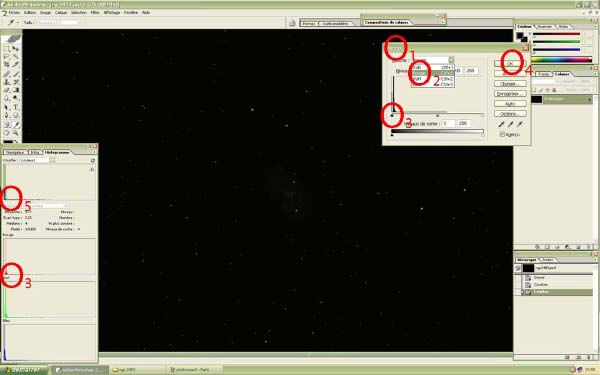The image size is (600, 375).
Task: Pick the white point eyedropper in Levels dialog
Action: 520,124
